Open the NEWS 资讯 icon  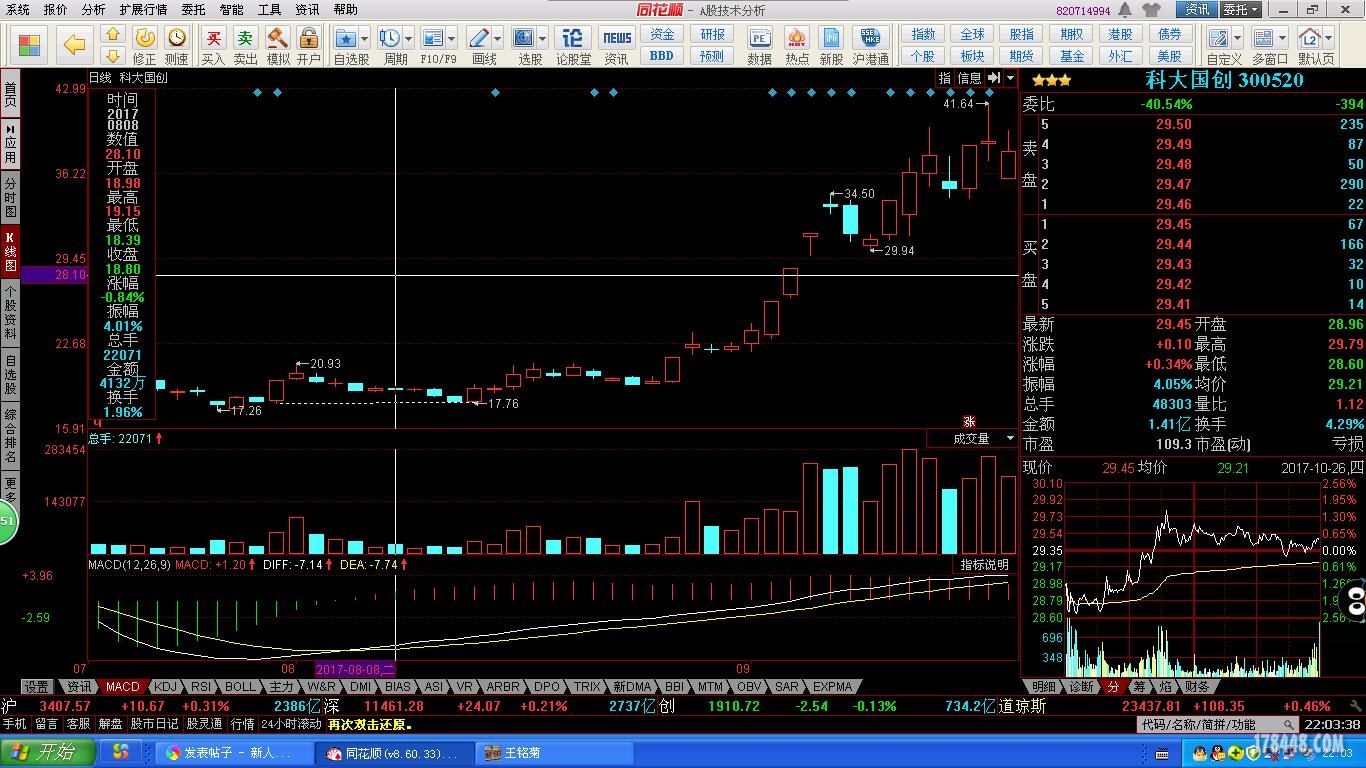(617, 38)
